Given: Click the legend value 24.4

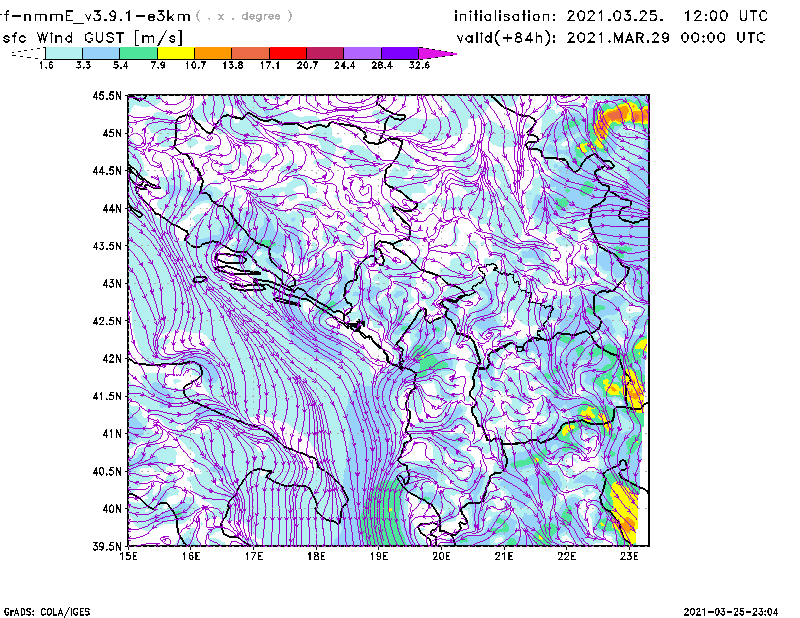Looking at the screenshot, I should click(x=344, y=65).
